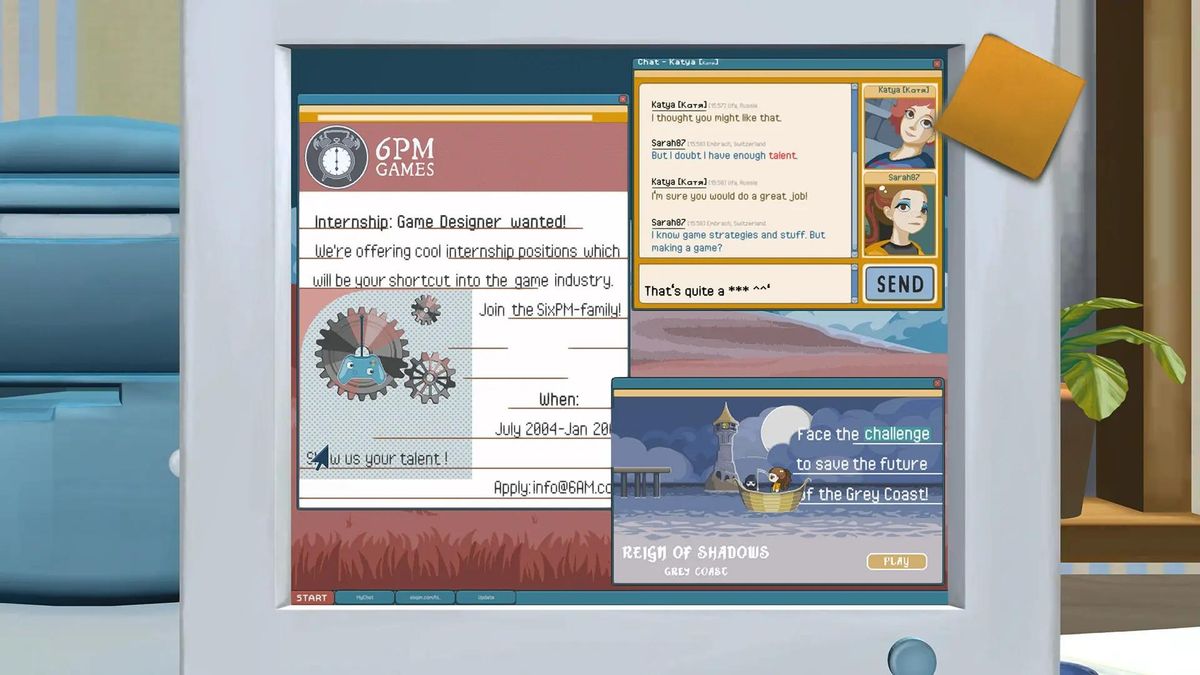Switch to the MyChat taskbar tab
Screen dimensions: 1200x675
pyautogui.click(x=366, y=598)
